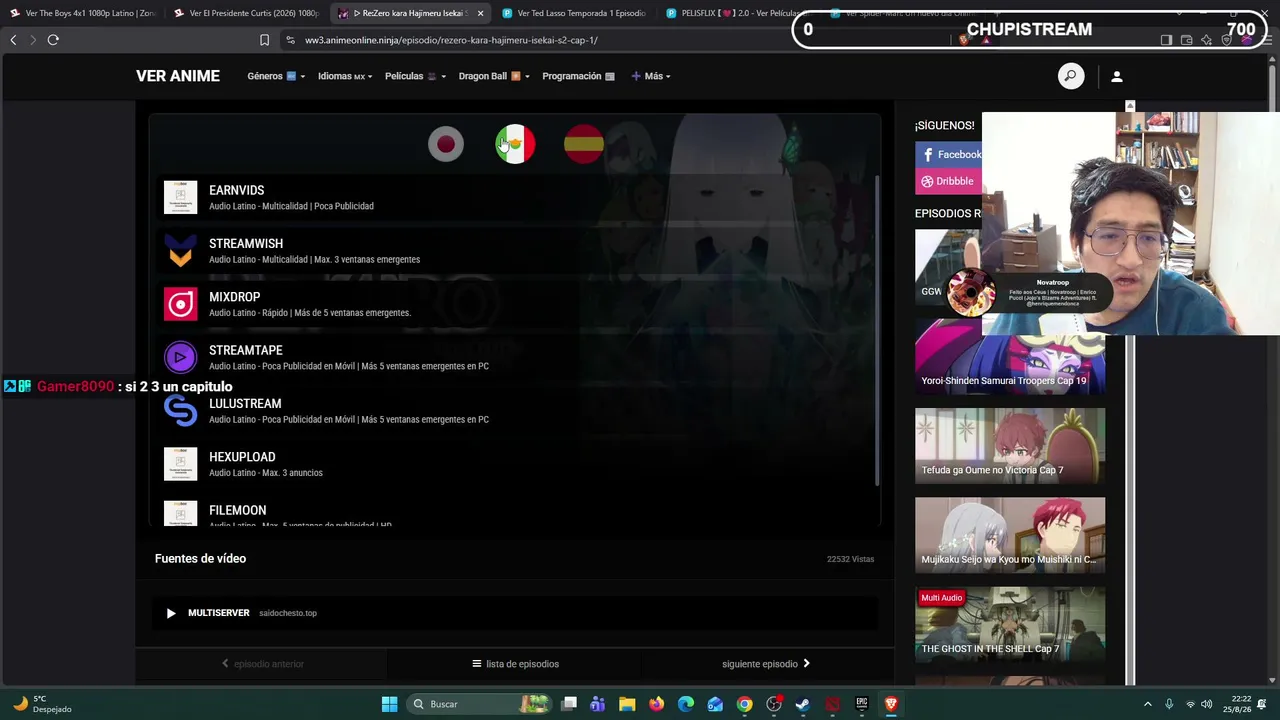Open the Programación menu item

[579, 76]
